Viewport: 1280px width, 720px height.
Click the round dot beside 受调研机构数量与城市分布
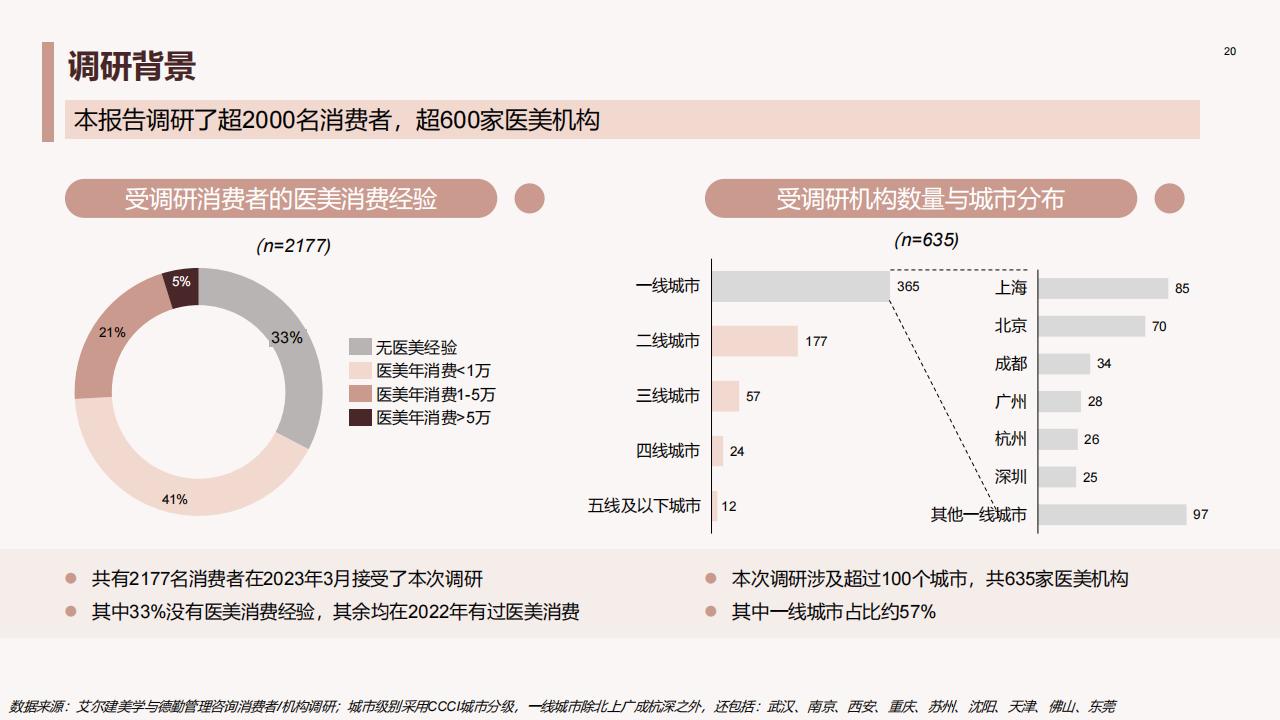(x=1169, y=199)
